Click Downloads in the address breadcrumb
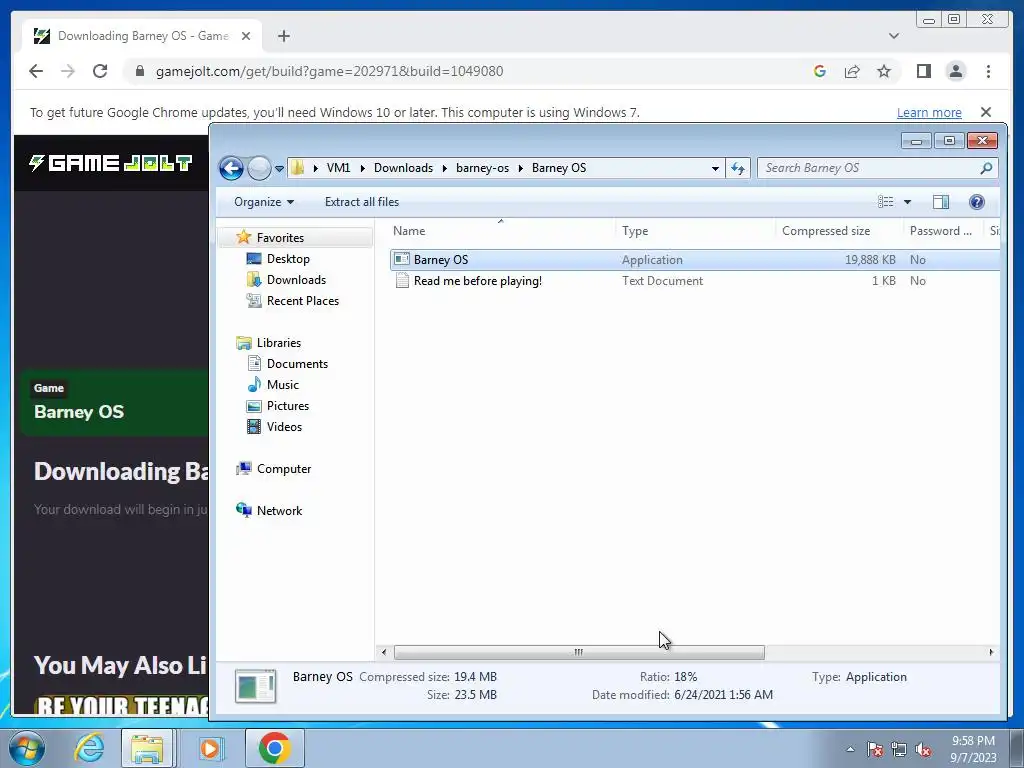Image resolution: width=1024 pixels, height=768 pixels. (403, 168)
